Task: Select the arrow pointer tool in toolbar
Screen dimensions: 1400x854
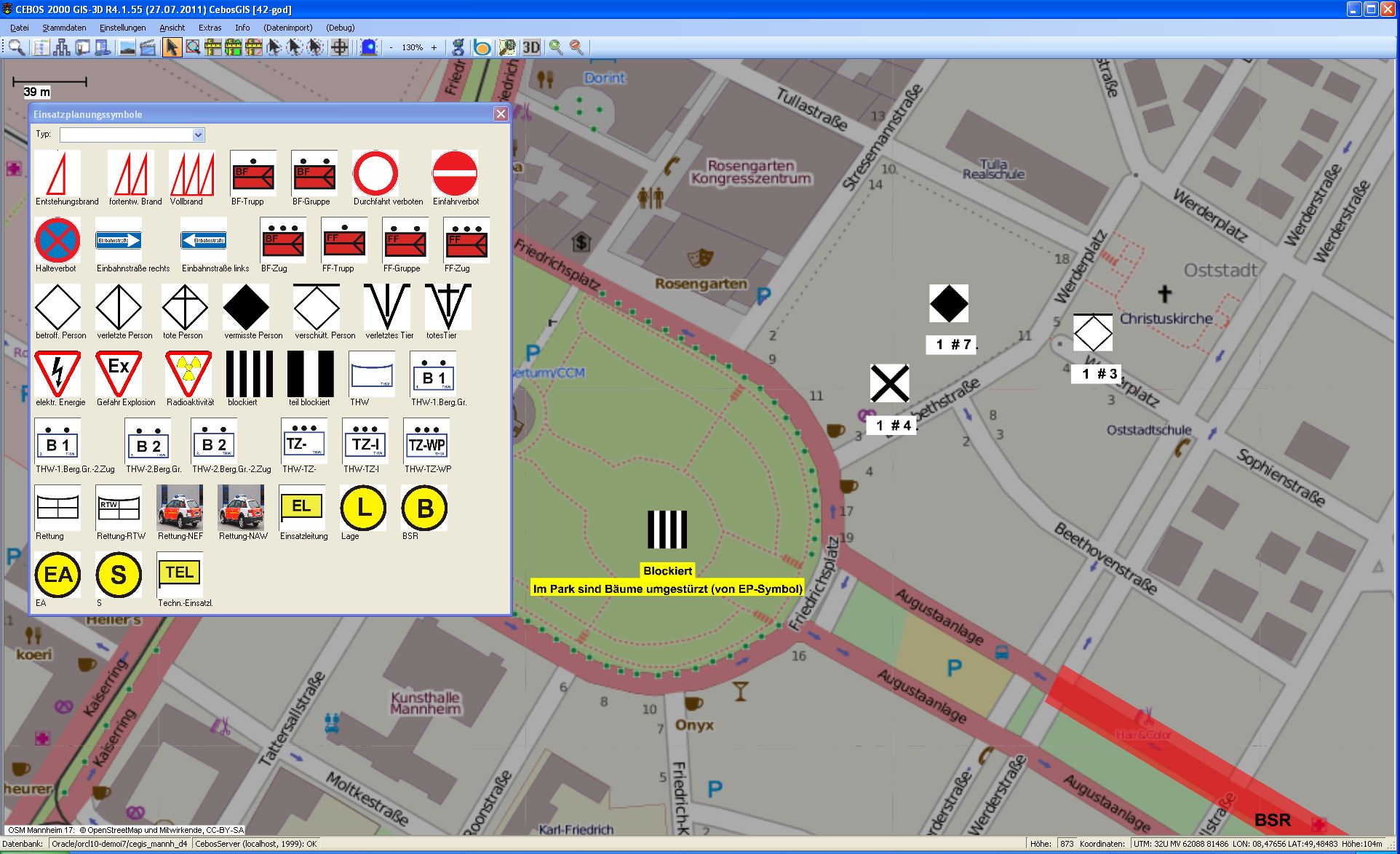Action: (x=172, y=47)
